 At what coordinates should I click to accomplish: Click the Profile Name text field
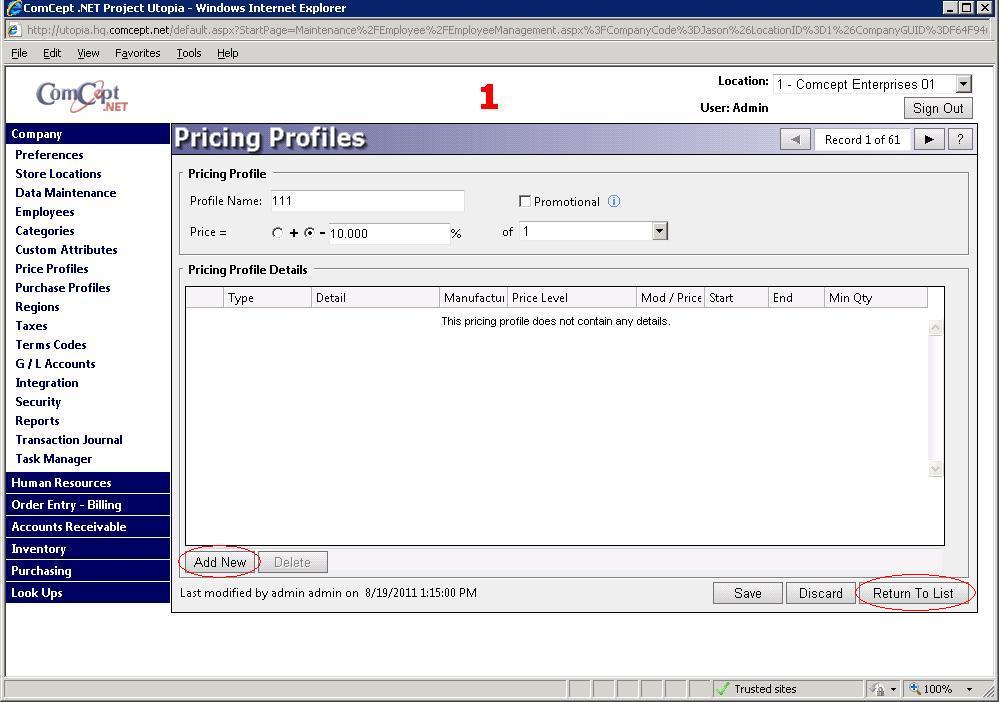(x=366, y=201)
